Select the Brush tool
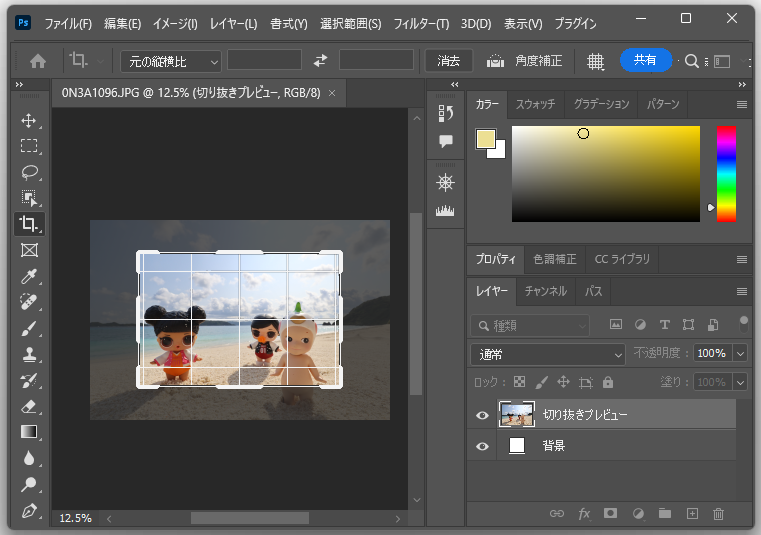The height and width of the screenshot is (535, 761). [x=29, y=329]
